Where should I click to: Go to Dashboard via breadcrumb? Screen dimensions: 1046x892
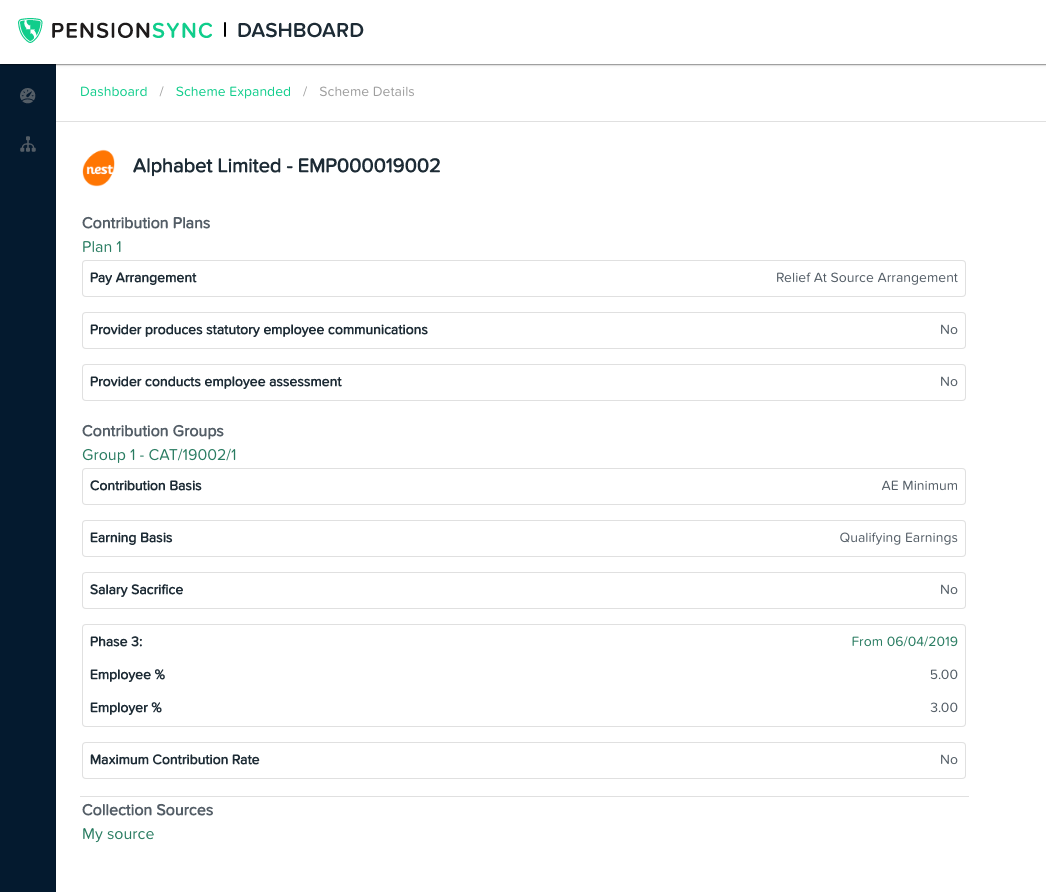point(113,92)
